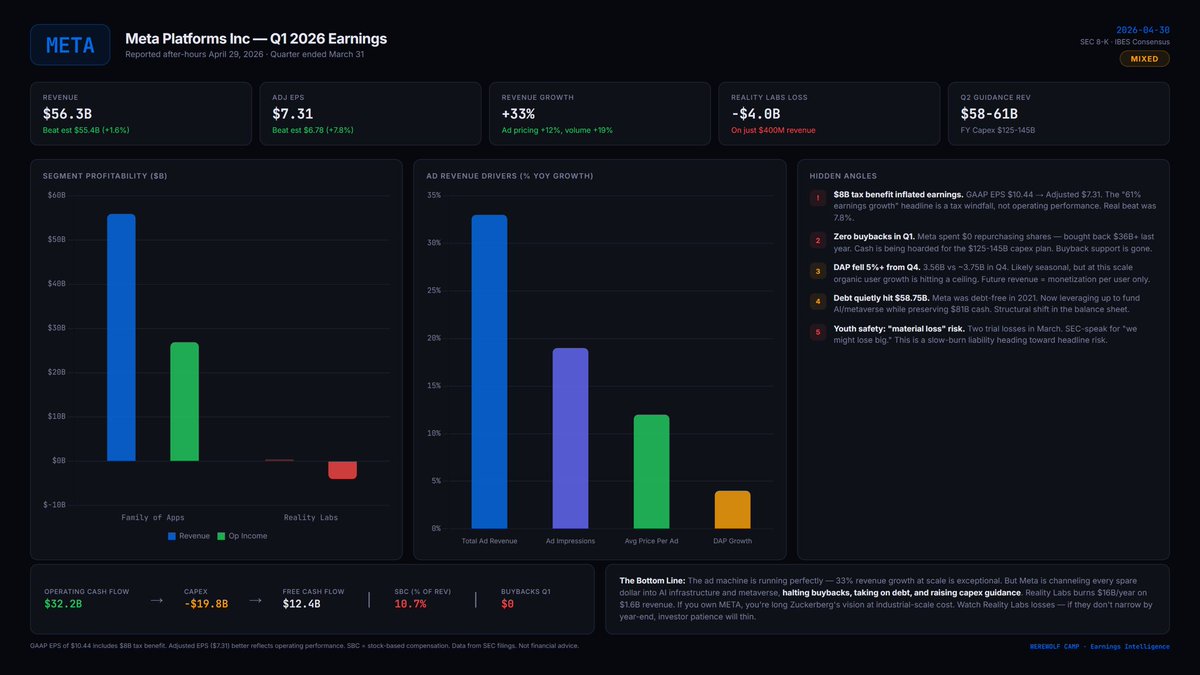Click the $56.3B revenue value
1200x675 pixels.
pos(67,114)
